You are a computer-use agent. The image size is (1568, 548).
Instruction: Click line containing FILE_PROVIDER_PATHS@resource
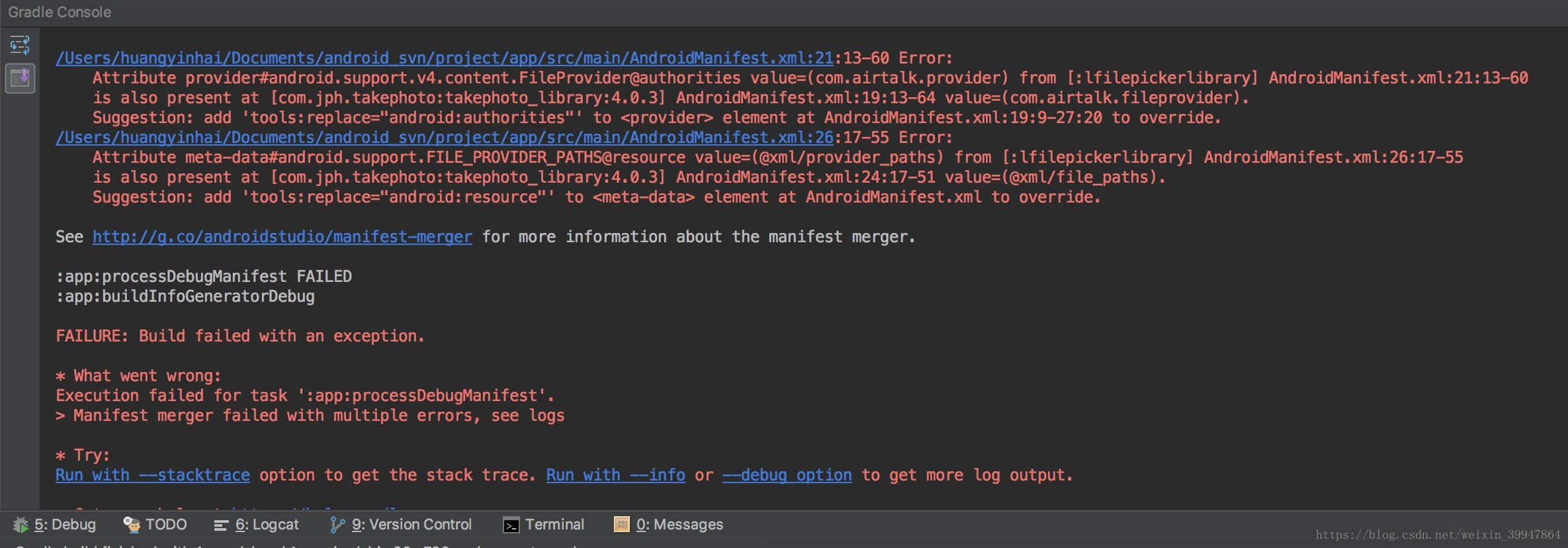click(778, 158)
